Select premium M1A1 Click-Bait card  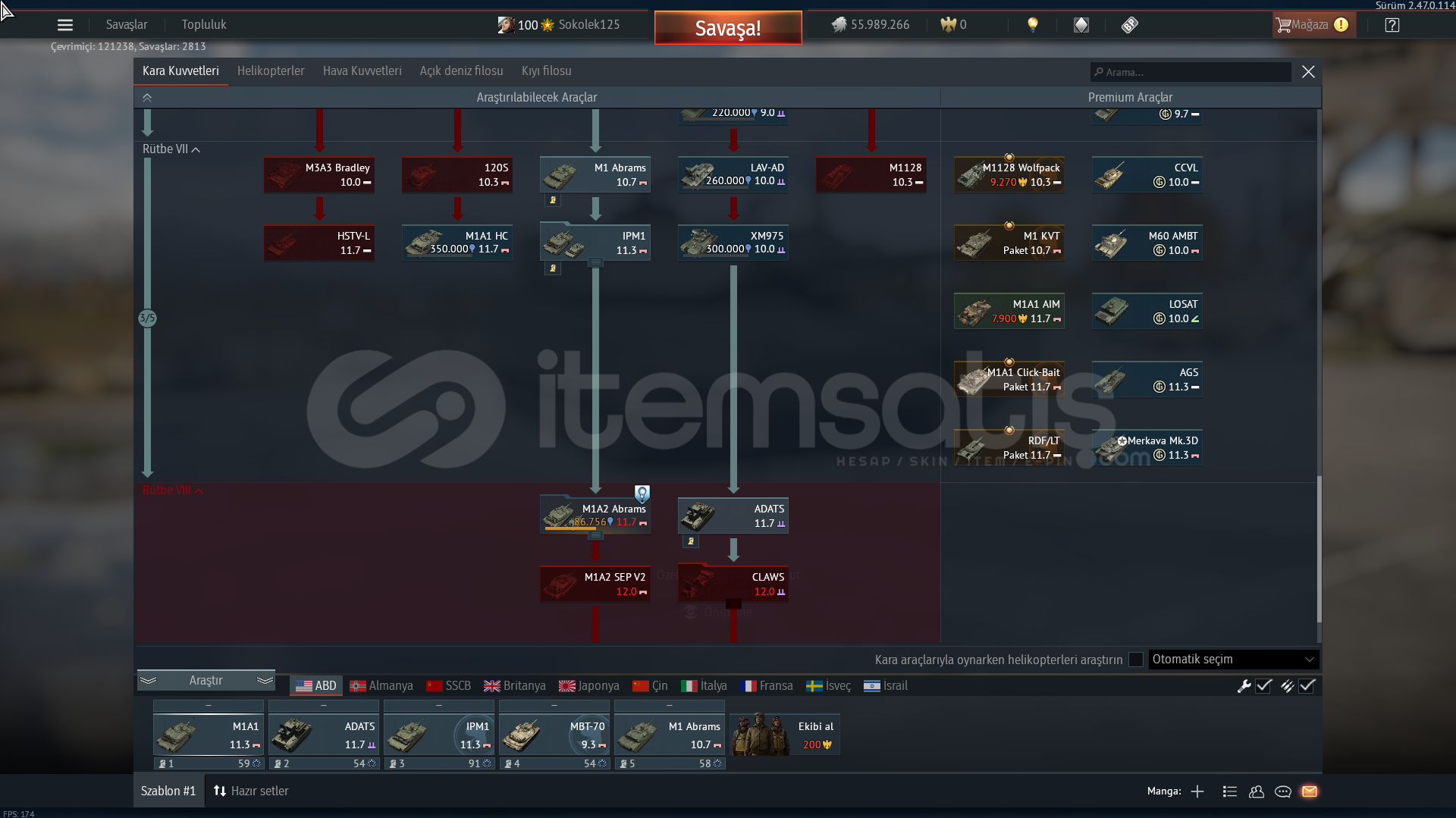(x=1009, y=379)
